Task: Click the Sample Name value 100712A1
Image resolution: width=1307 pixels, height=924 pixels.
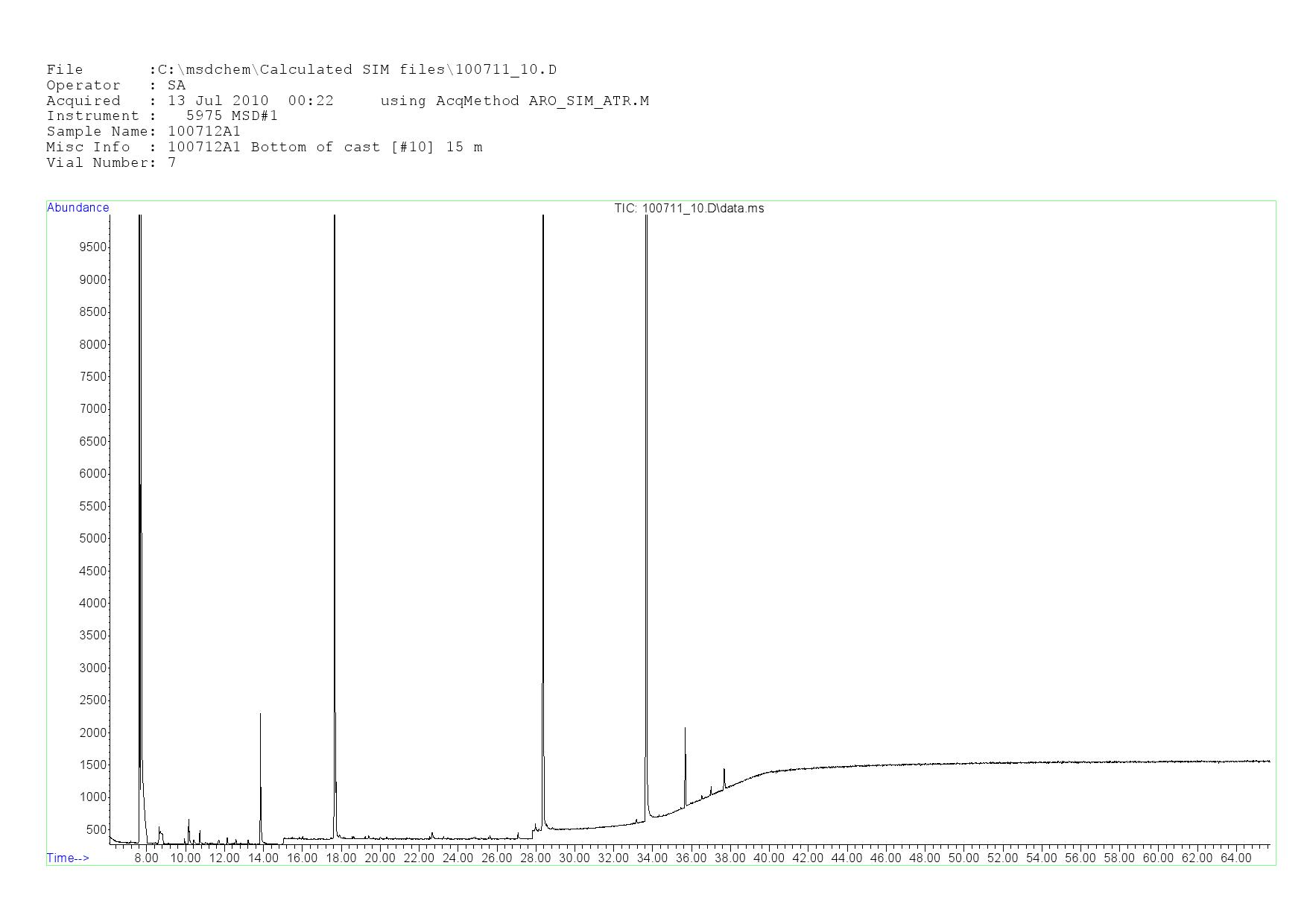Action: (204, 132)
